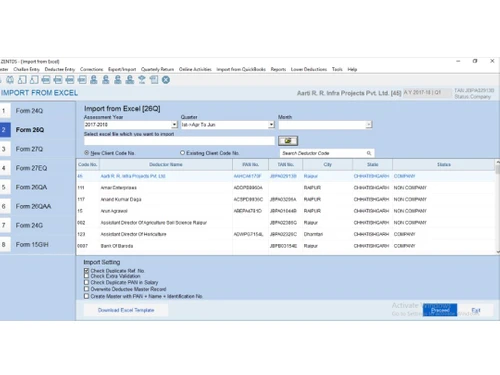Click the document list icon beside the round X
Screen dimensions: 500x375
(x=154, y=80)
